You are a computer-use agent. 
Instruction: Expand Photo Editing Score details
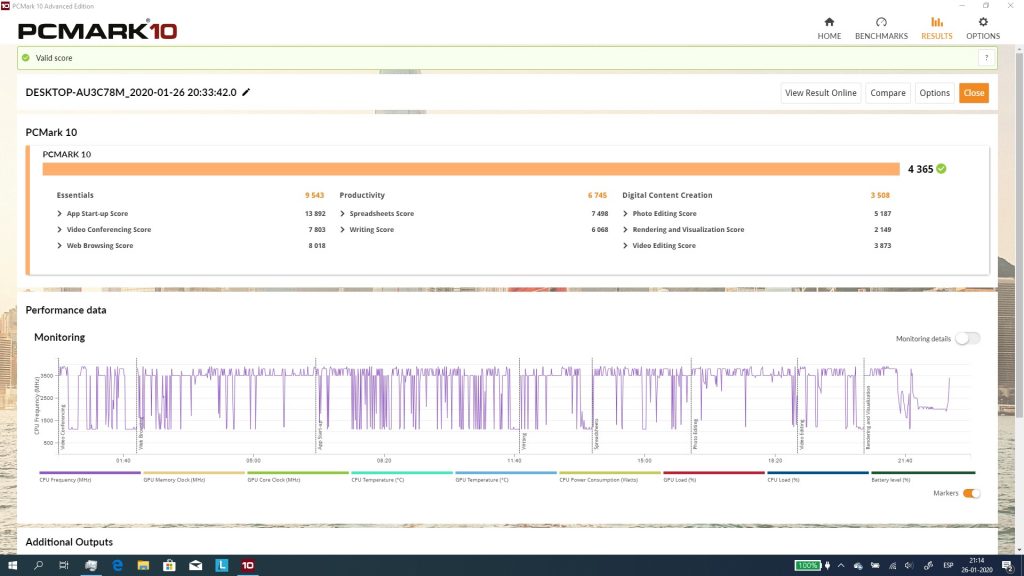click(x=664, y=214)
